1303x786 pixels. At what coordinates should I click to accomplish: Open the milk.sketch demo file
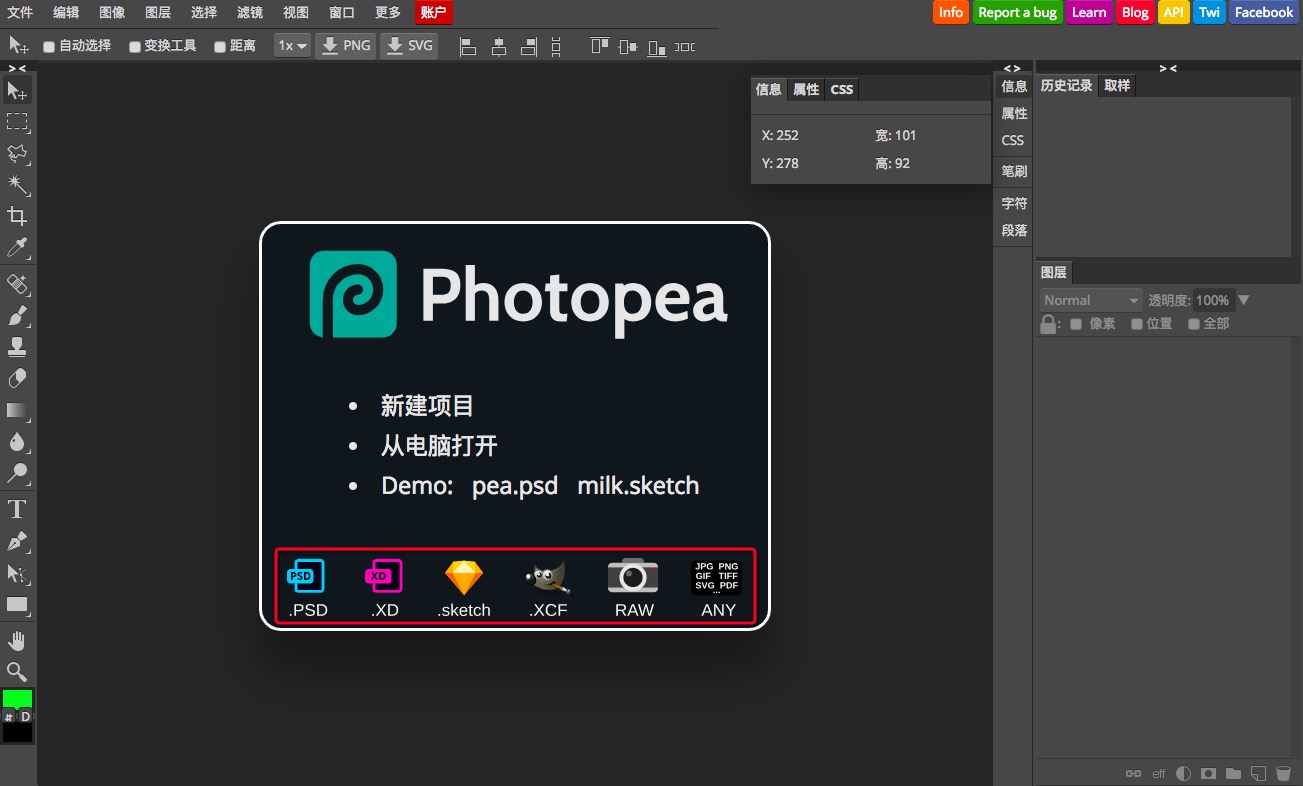tap(638, 486)
